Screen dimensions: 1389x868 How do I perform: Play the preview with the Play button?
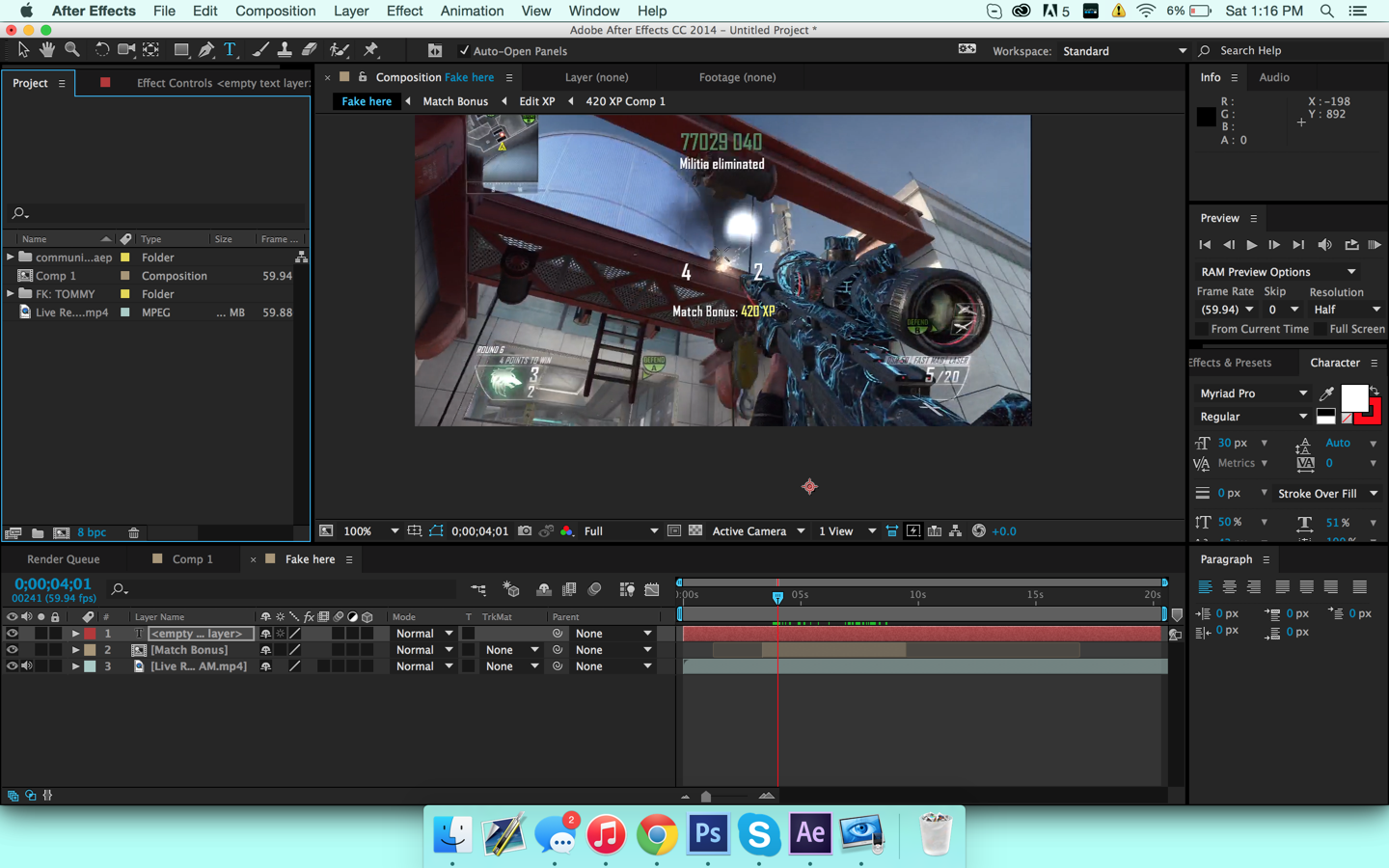tap(1251, 245)
